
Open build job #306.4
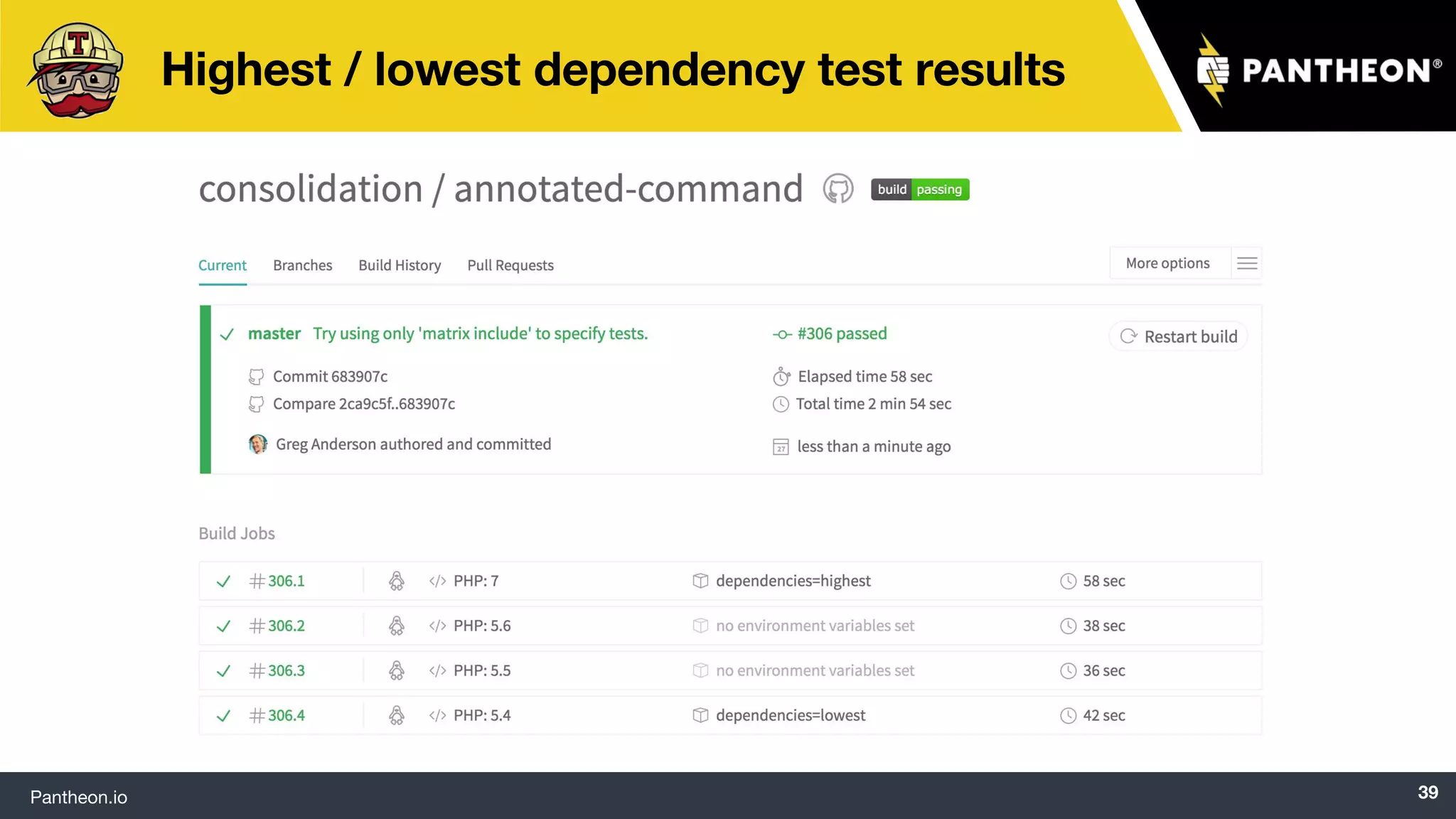tap(287, 715)
